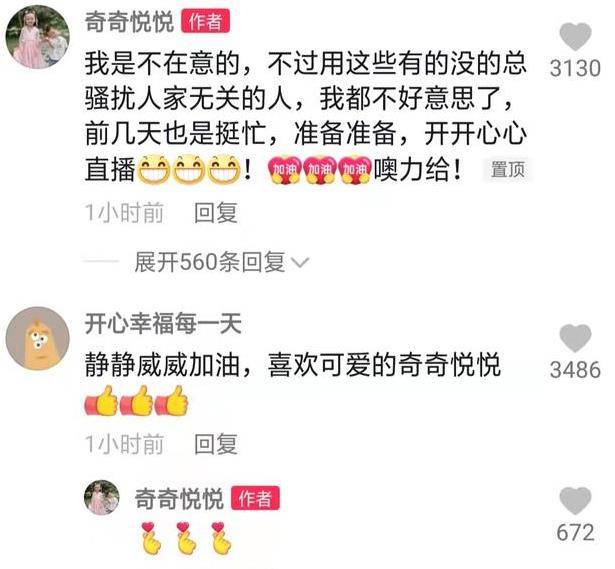Tap the pinned comment text about 直播

click(306, 116)
